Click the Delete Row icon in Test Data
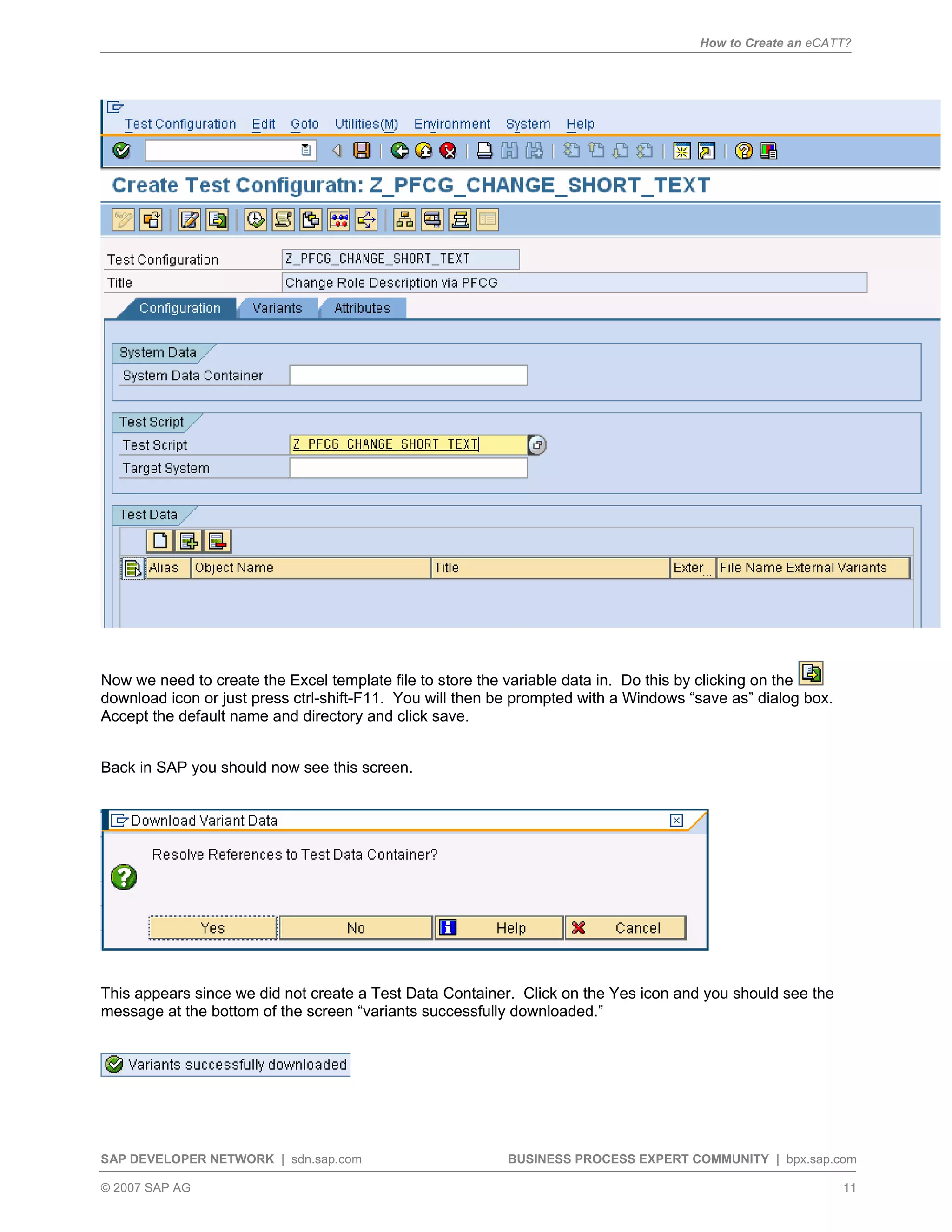 [218, 541]
